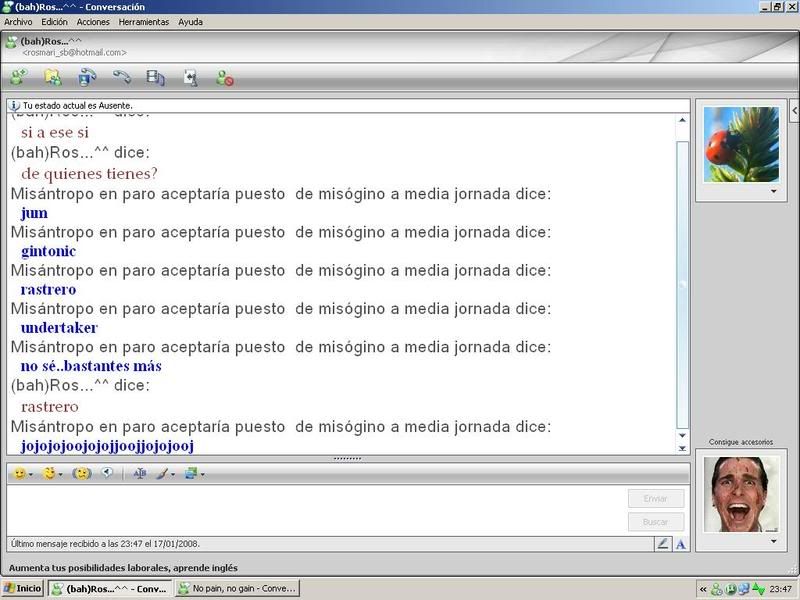
Task: Select the (bah)Ros taskbar conversation button
Action: click(110, 588)
